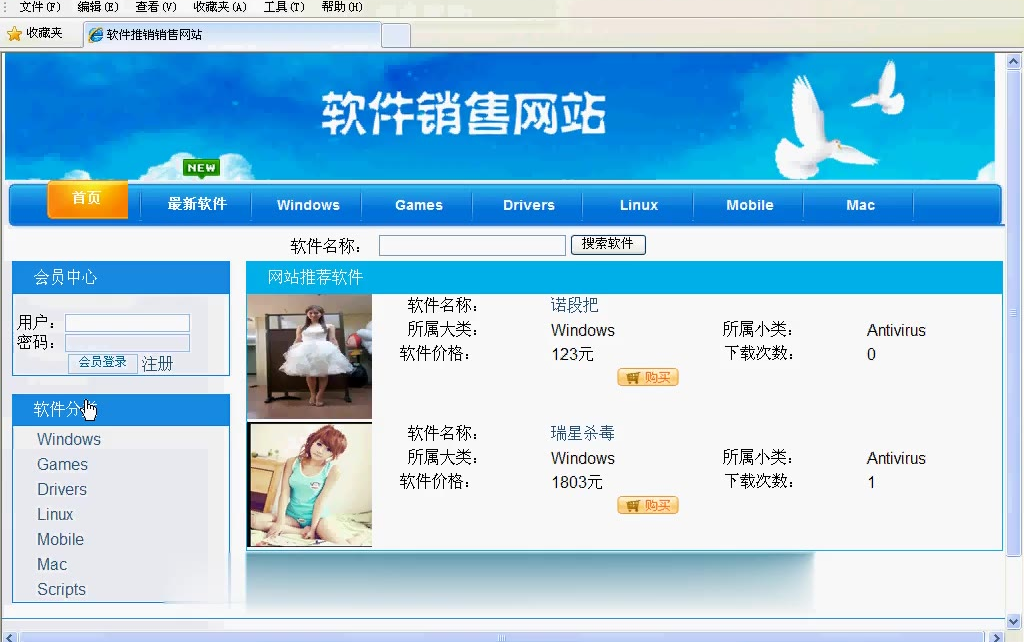Select the 软件推销销售网站 browser tab
1024x642 pixels.
click(x=232, y=35)
